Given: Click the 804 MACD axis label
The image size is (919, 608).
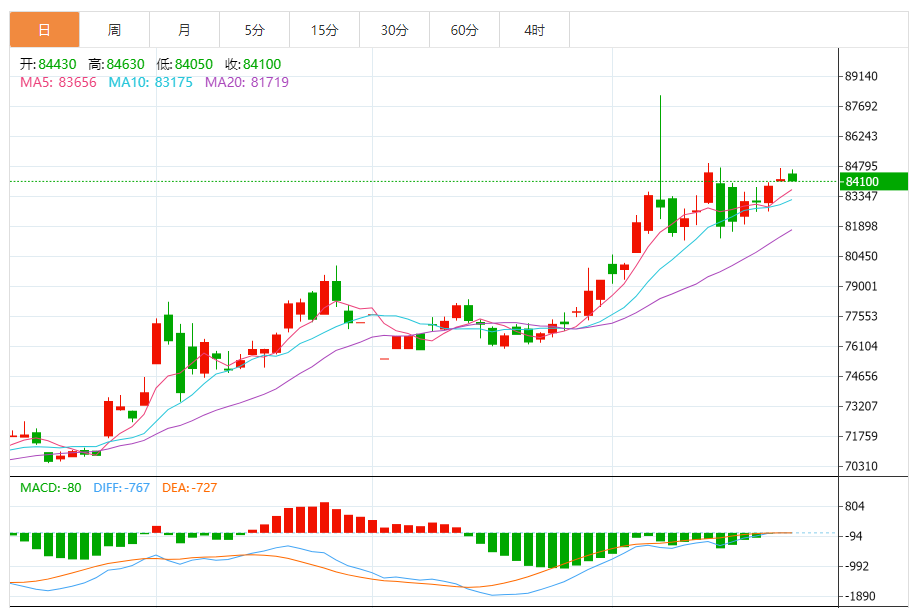Looking at the screenshot, I should point(855,506).
